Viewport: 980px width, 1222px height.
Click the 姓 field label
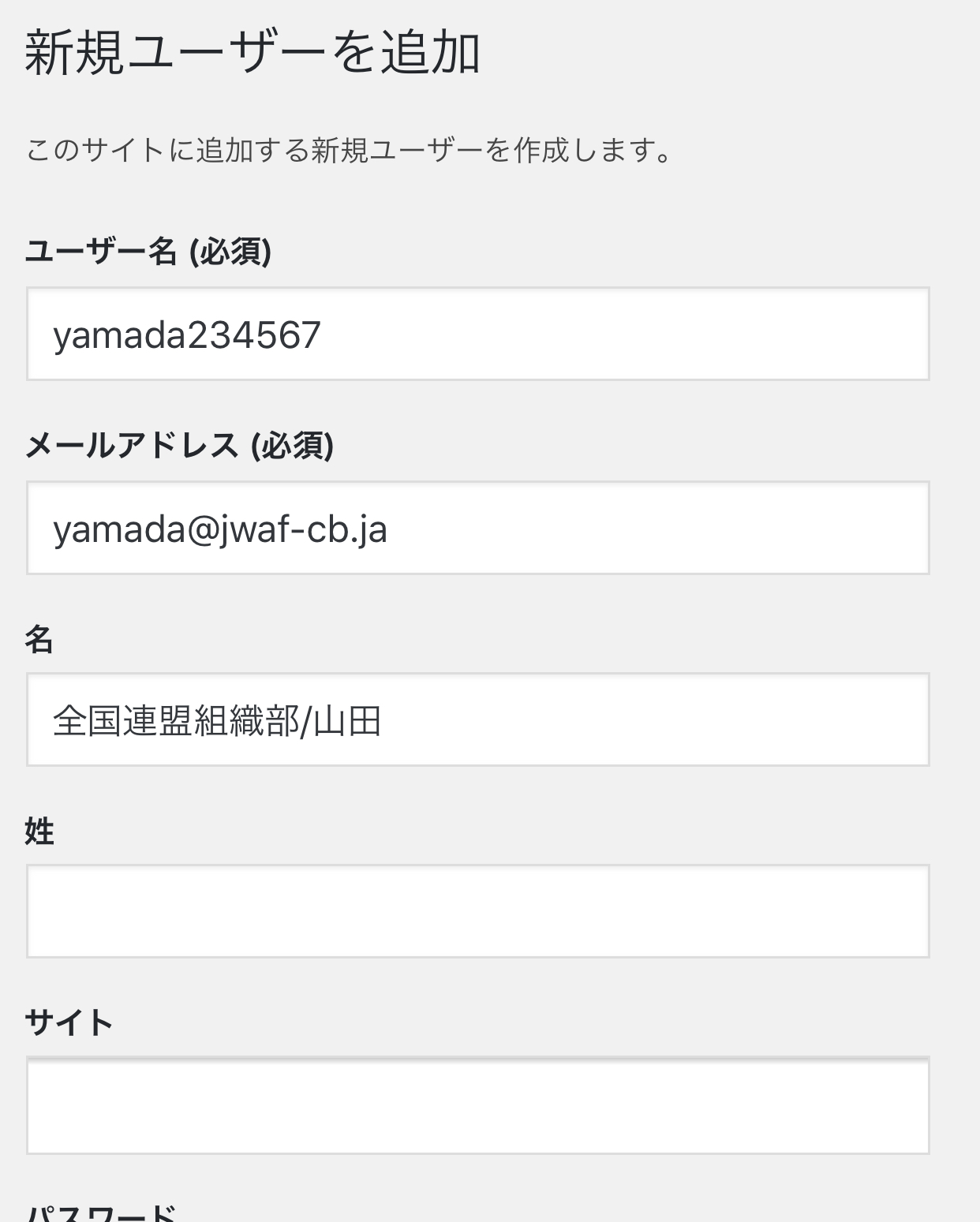coord(39,831)
